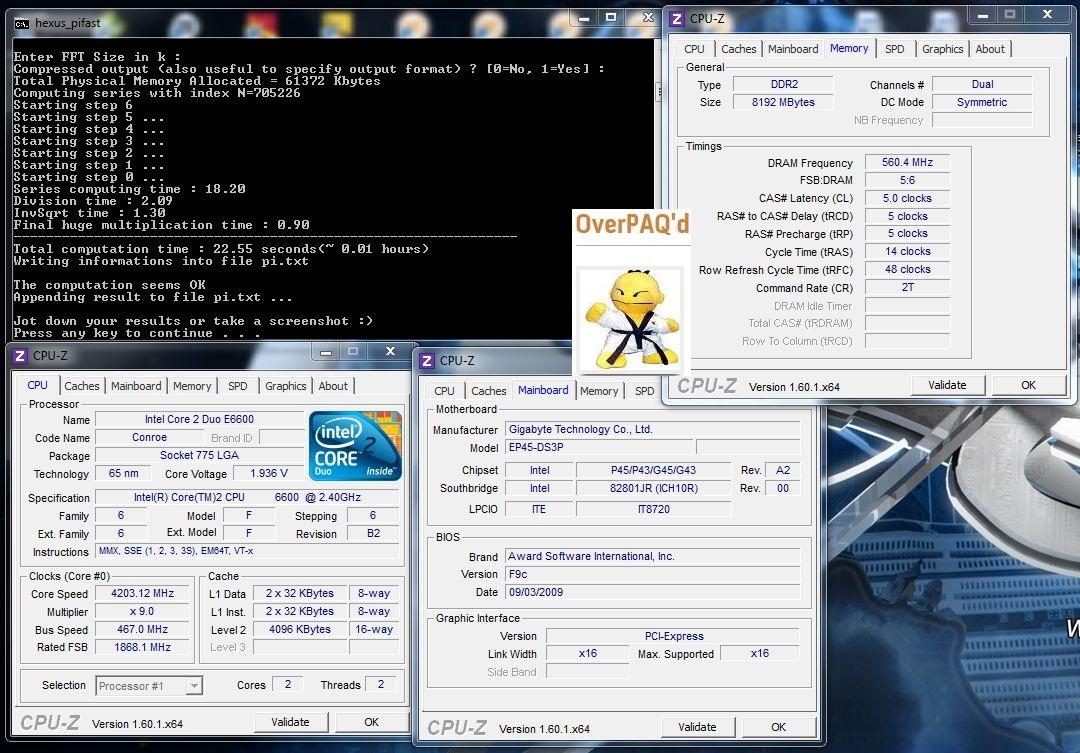Click the Total computation time line in console
This screenshot has width=1080, height=753.
(x=221, y=249)
